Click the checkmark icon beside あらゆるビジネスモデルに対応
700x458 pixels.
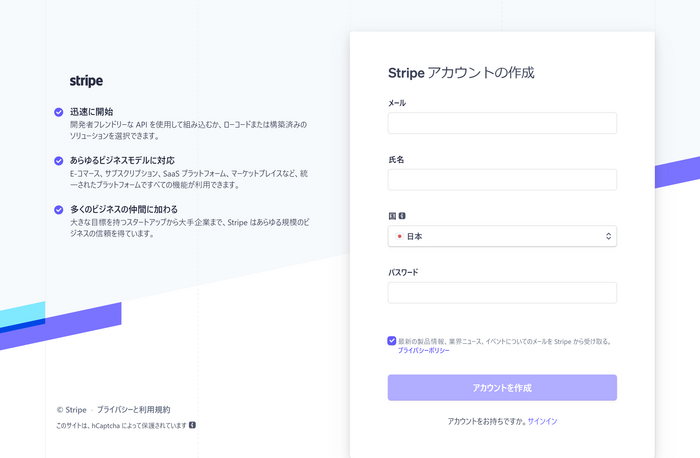(59, 160)
